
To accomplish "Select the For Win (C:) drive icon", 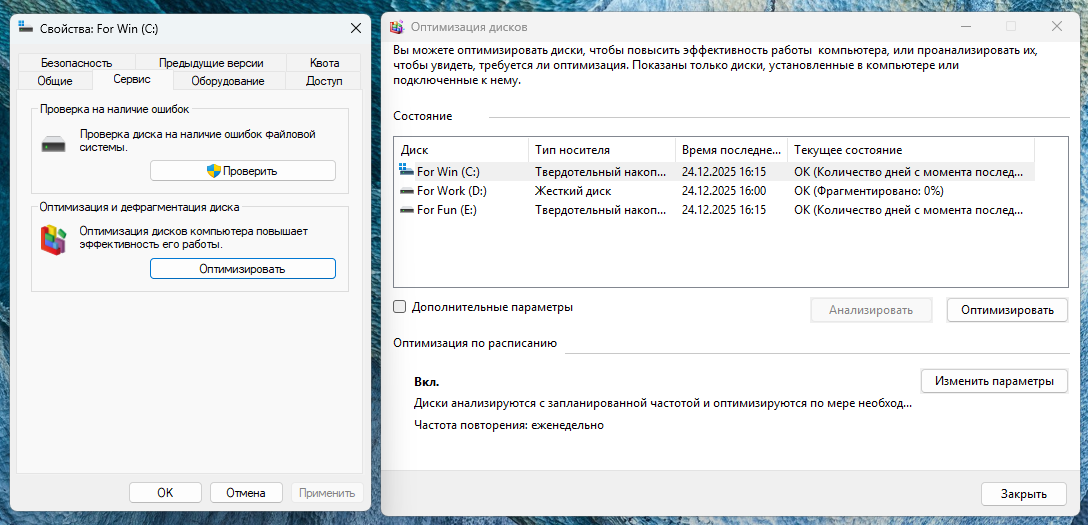I will click(406, 172).
